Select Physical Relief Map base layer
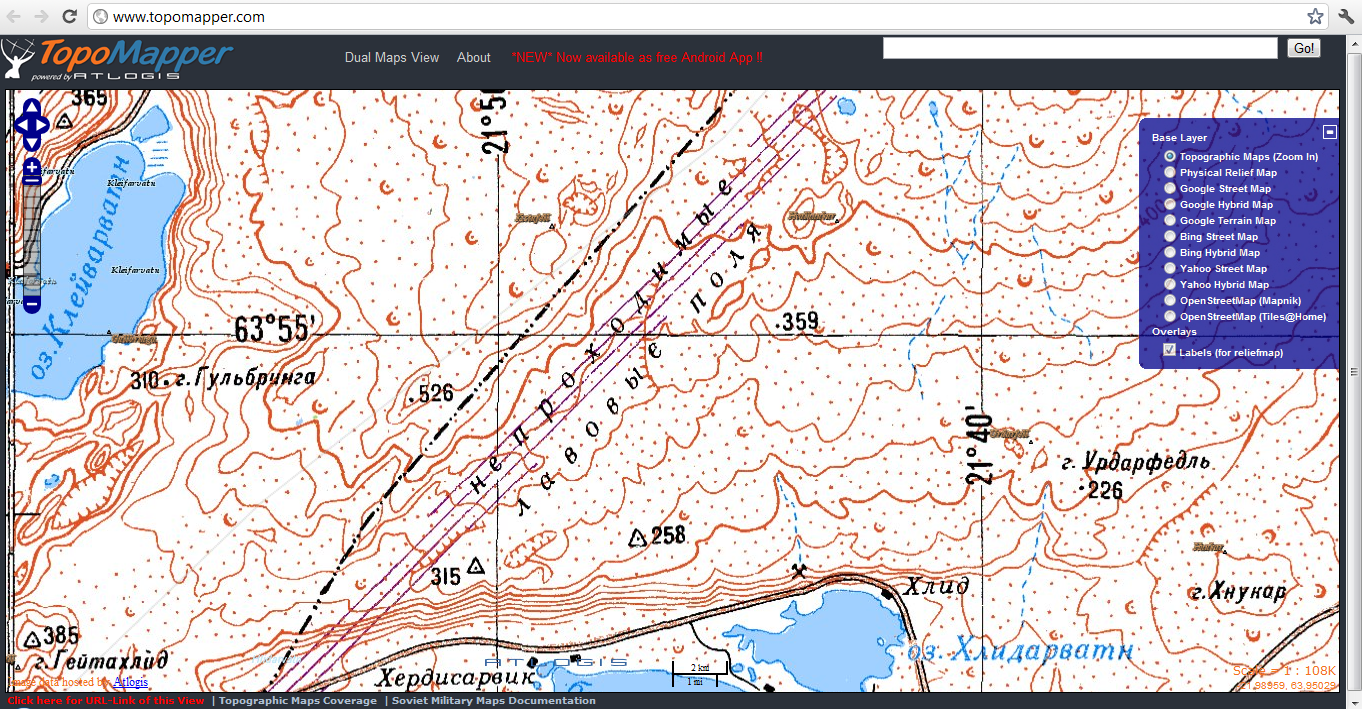This screenshot has width=1362, height=709. tap(1170, 173)
